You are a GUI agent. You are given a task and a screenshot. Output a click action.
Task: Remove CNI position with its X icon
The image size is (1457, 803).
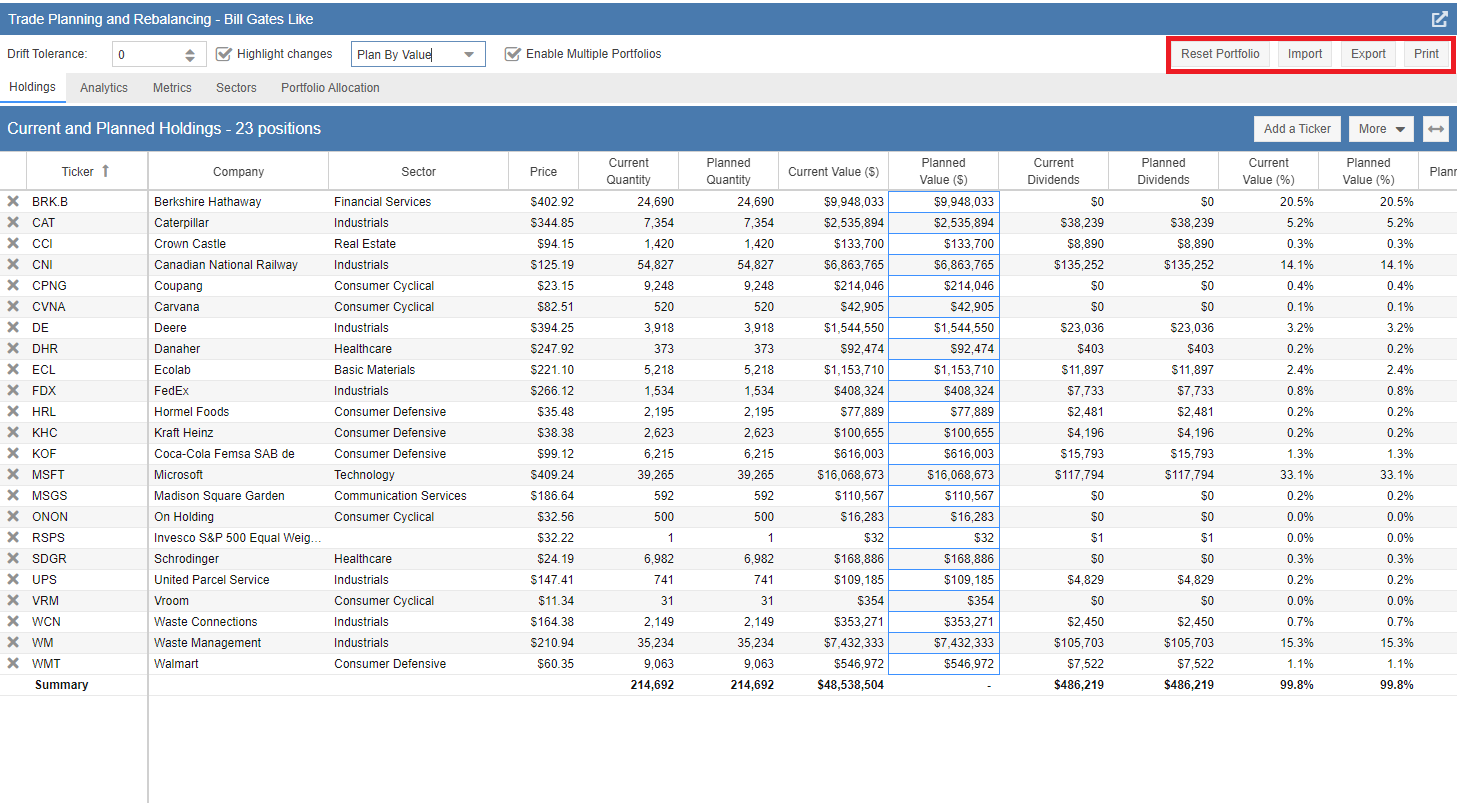click(x=13, y=264)
